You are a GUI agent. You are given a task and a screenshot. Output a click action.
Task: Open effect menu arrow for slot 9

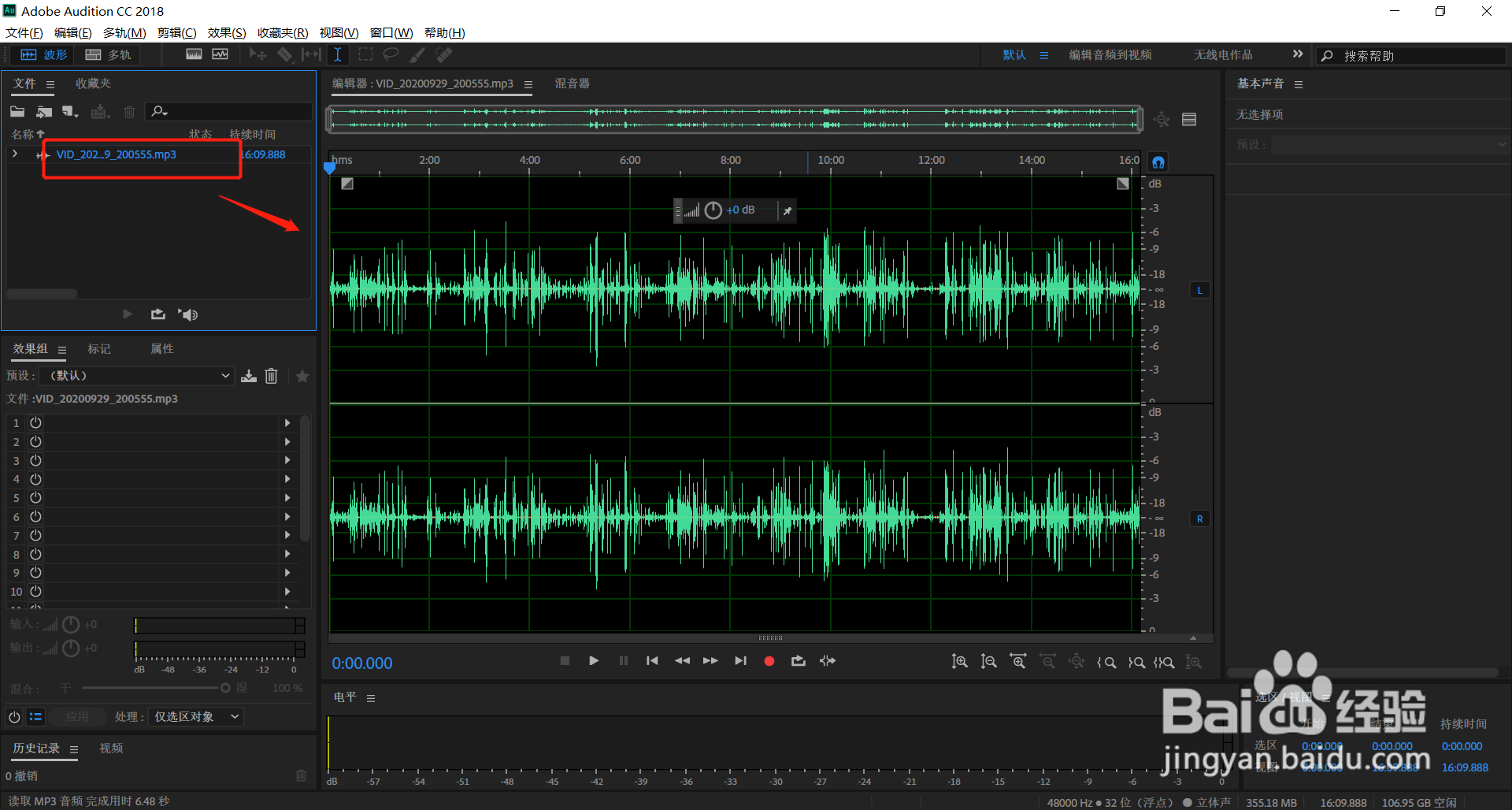coord(287,573)
